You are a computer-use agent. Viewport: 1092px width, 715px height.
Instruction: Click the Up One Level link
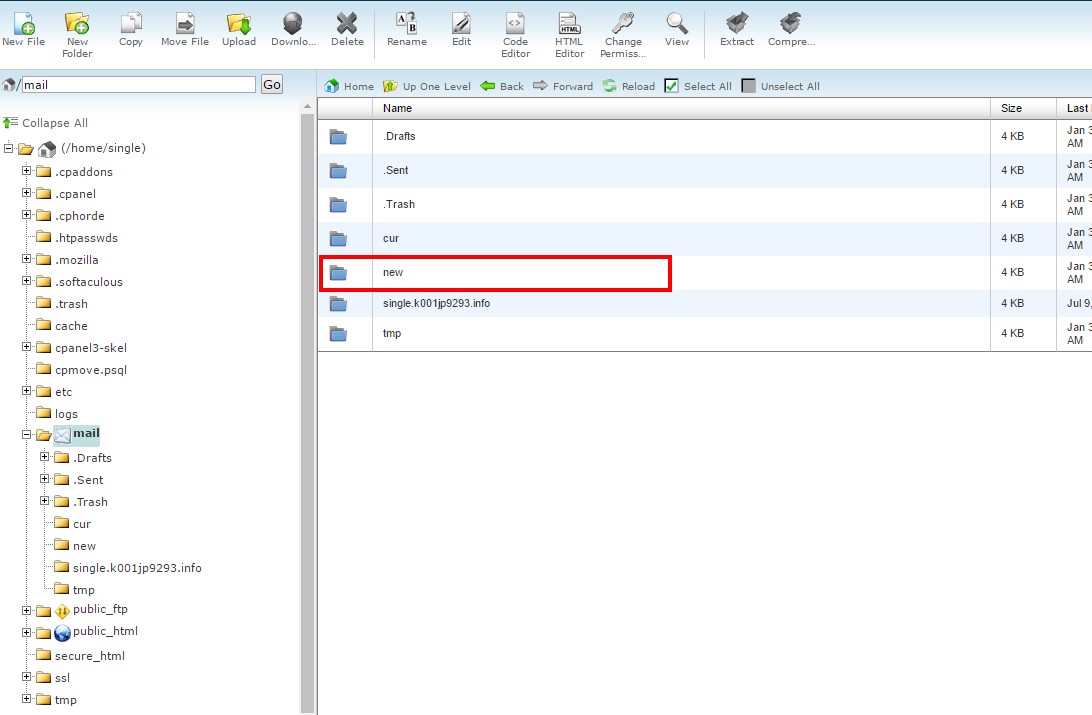point(426,86)
